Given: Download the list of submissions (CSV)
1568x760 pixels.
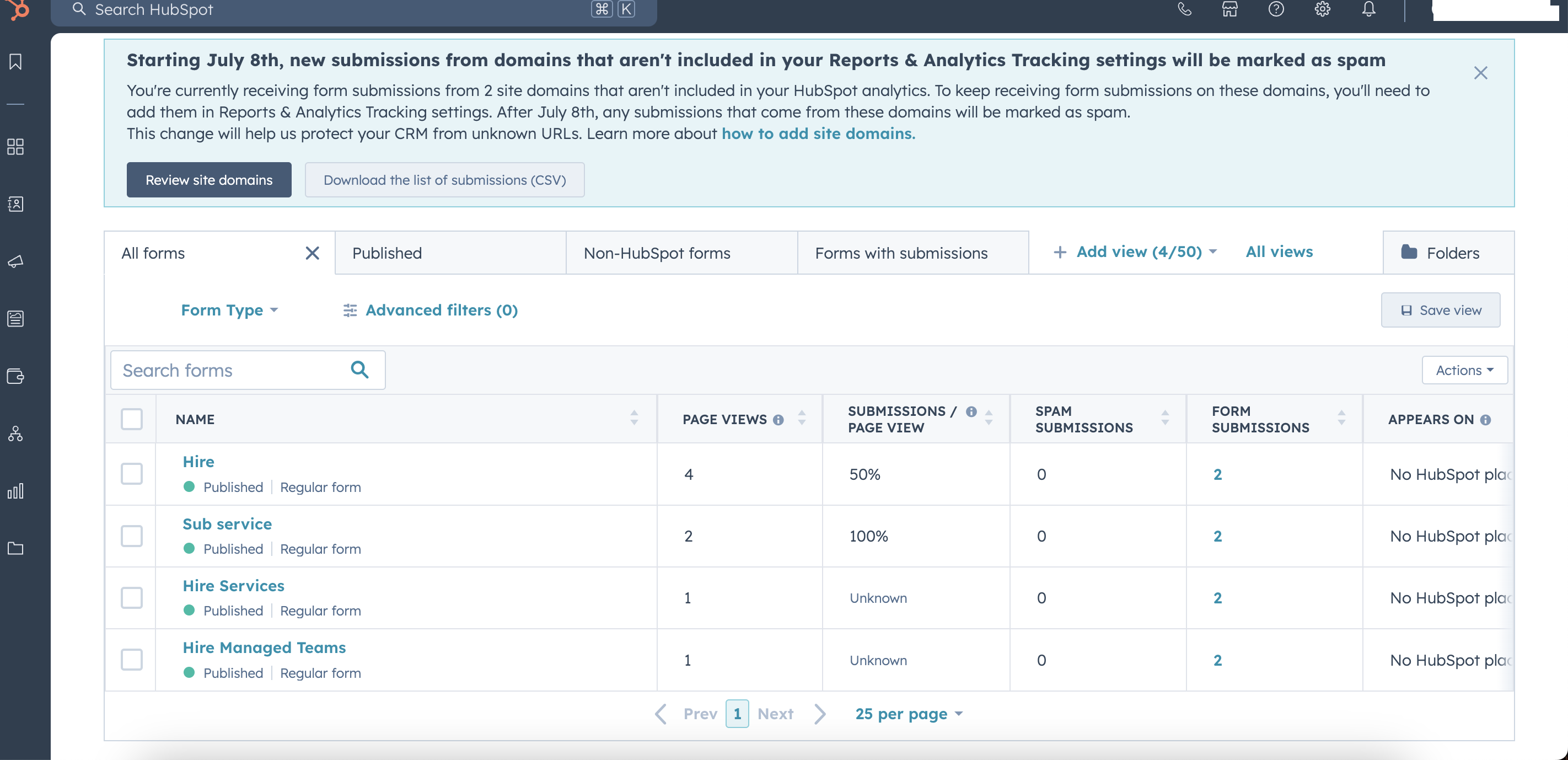Looking at the screenshot, I should (x=444, y=180).
